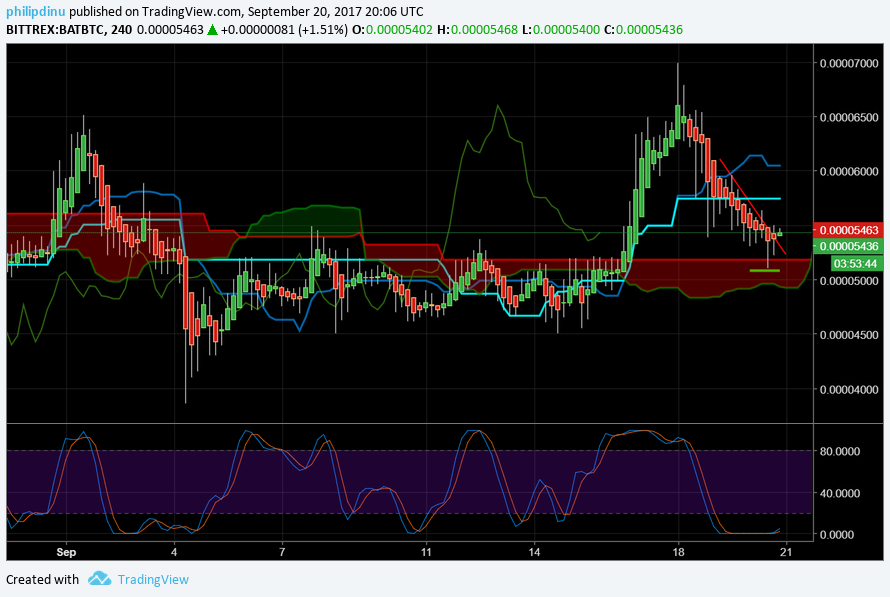Click the 21 date axis label
Image resolution: width=890 pixels, height=597 pixels.
click(x=786, y=552)
